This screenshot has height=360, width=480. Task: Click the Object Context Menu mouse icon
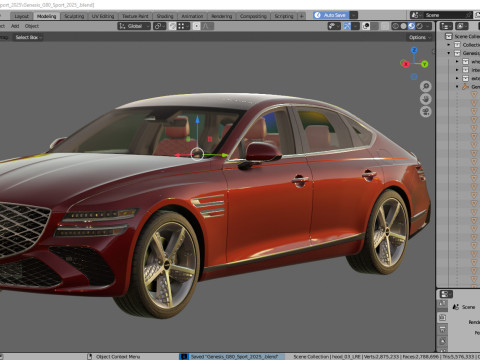(89, 357)
